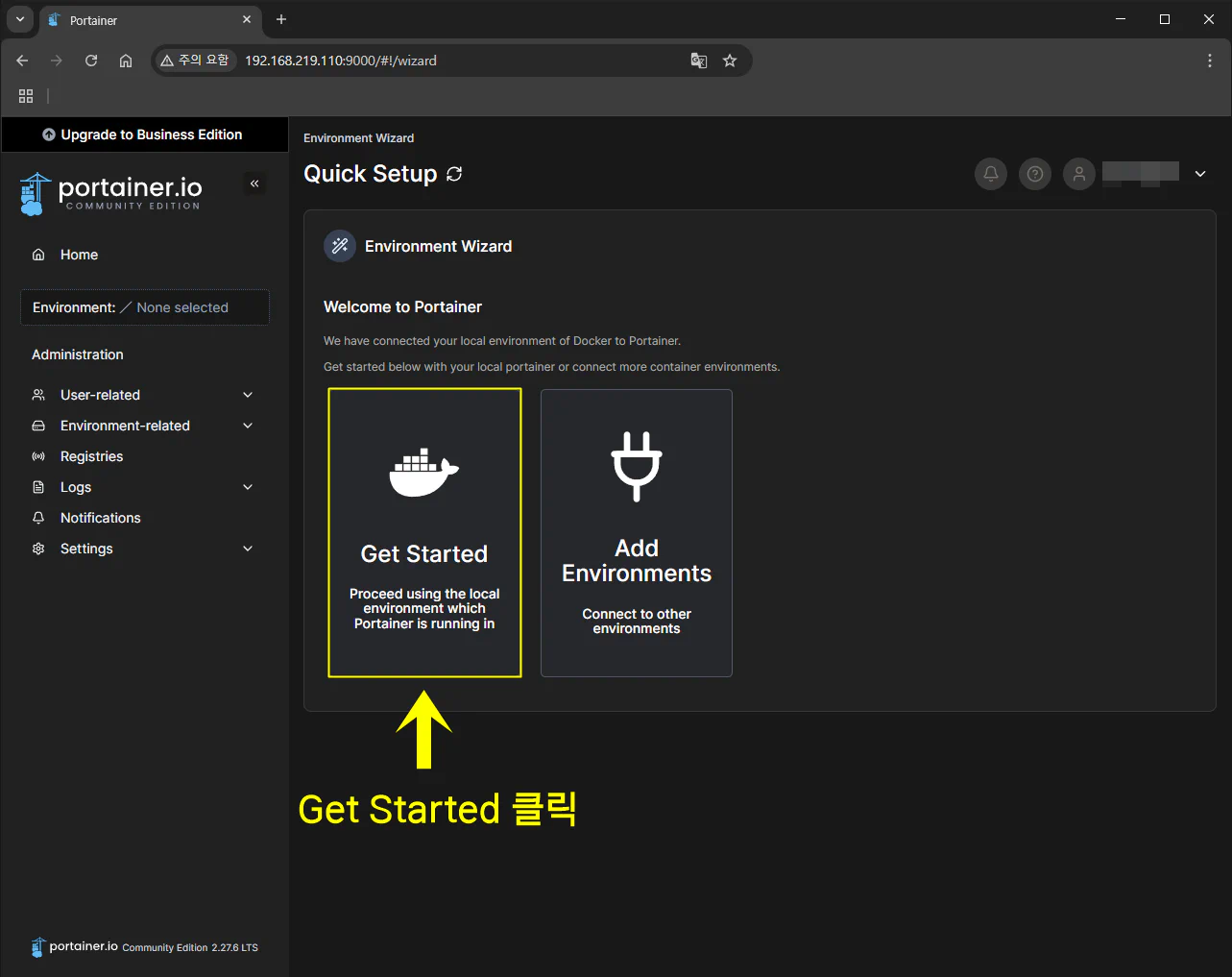Click the Administration sidebar heading

pos(78,354)
